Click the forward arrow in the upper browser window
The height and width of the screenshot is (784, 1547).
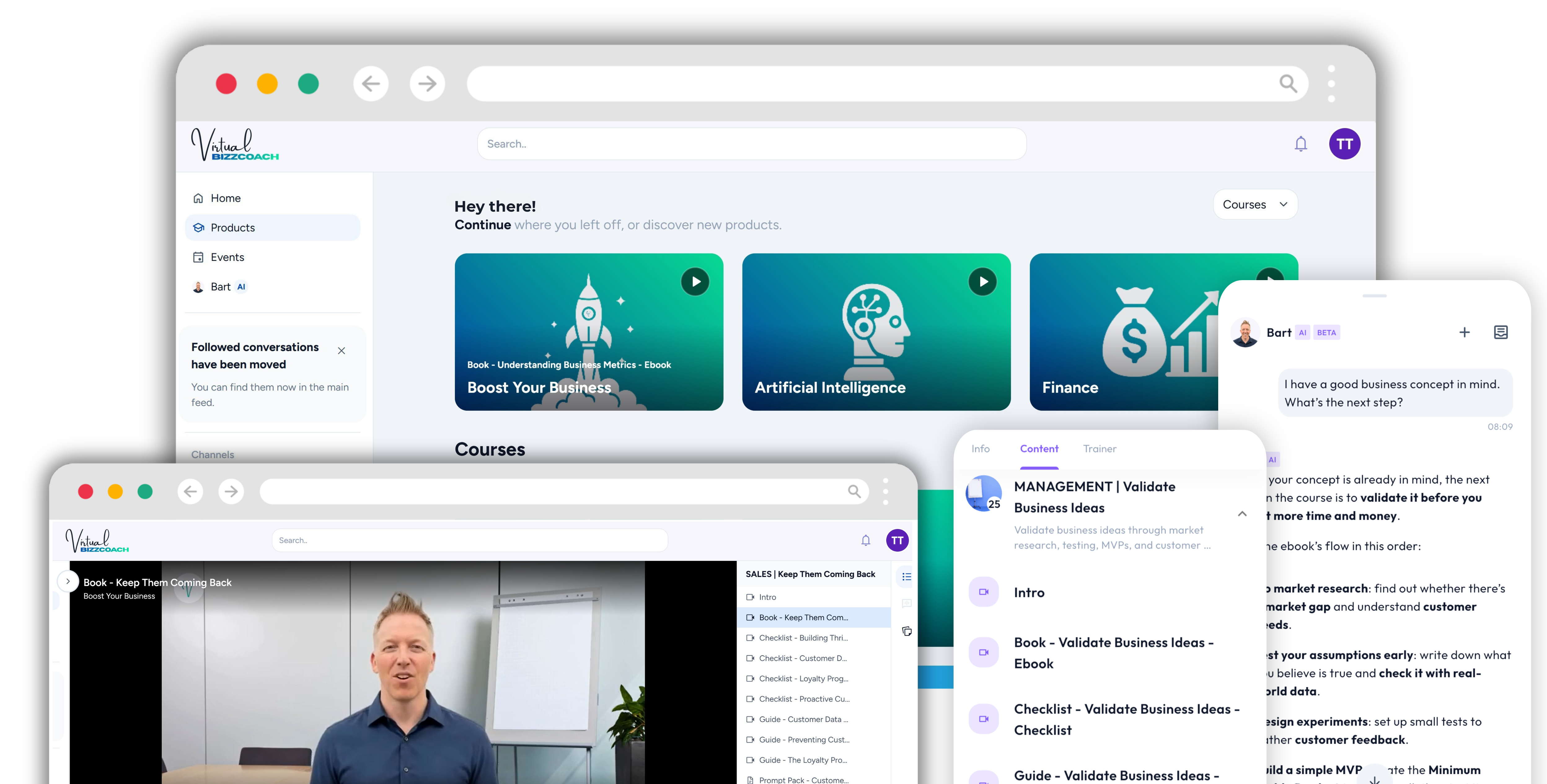coord(427,83)
